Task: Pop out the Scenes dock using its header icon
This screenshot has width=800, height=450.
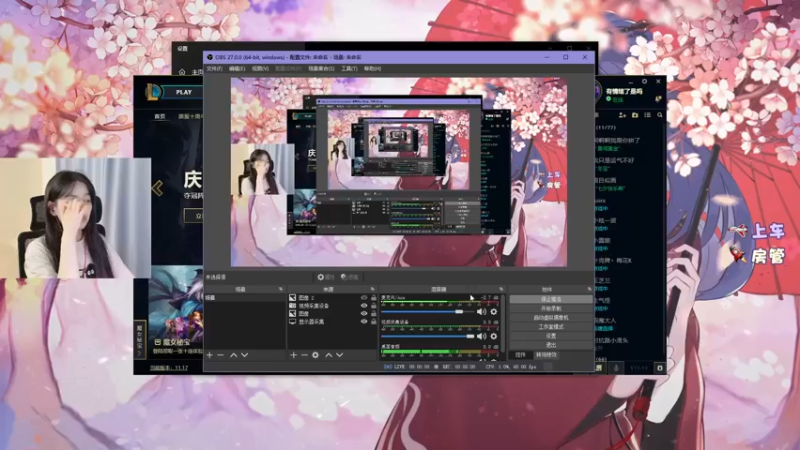Action: pos(280,289)
